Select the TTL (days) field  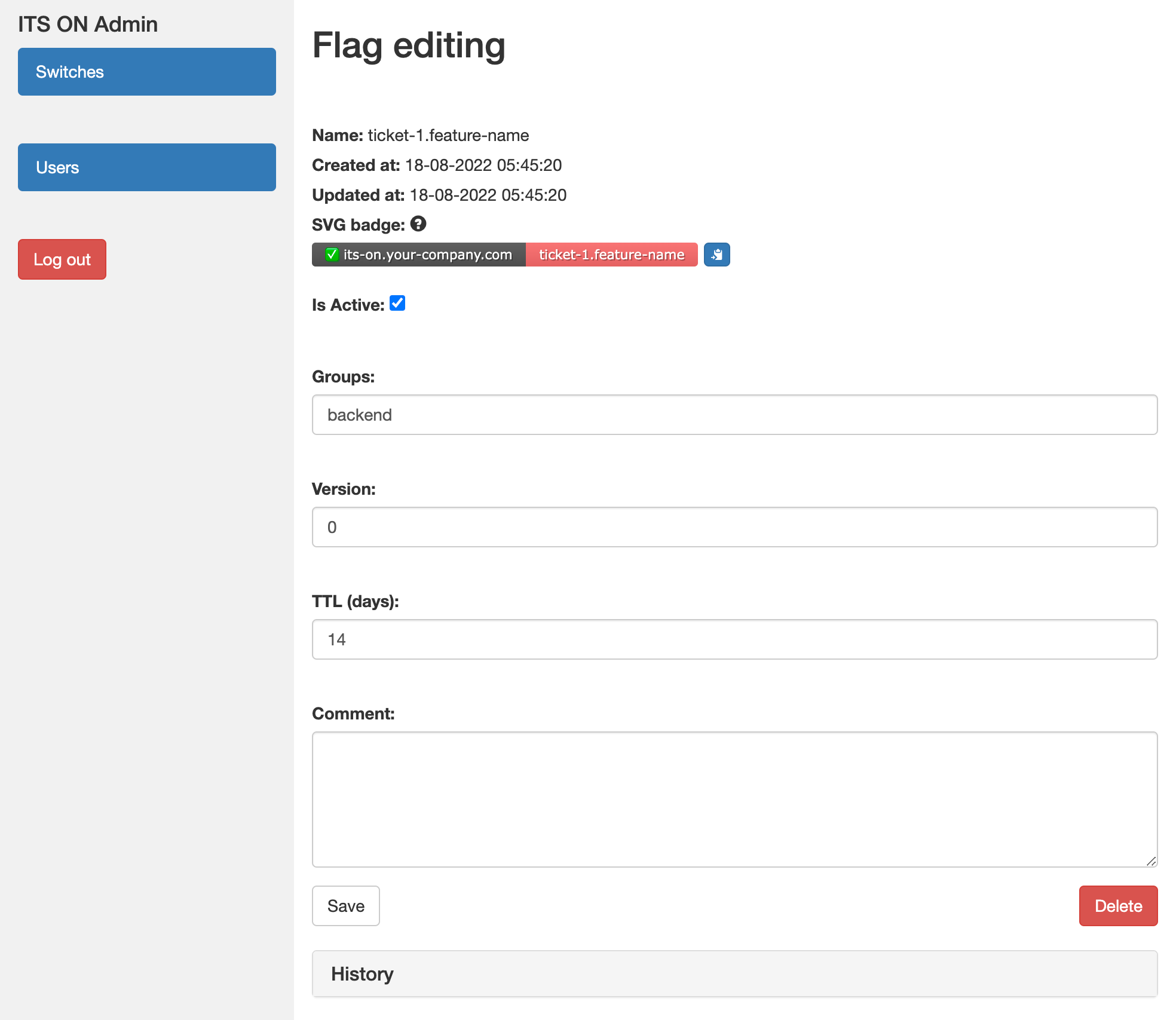tap(734, 639)
